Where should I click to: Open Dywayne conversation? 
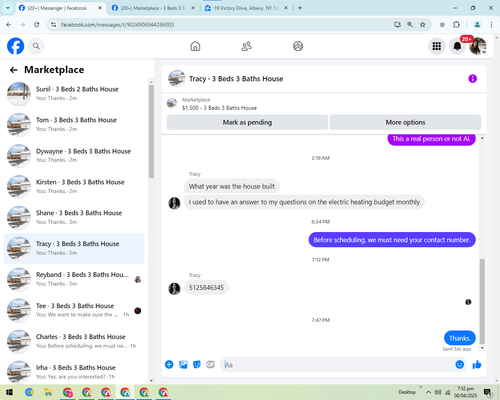tap(74, 156)
